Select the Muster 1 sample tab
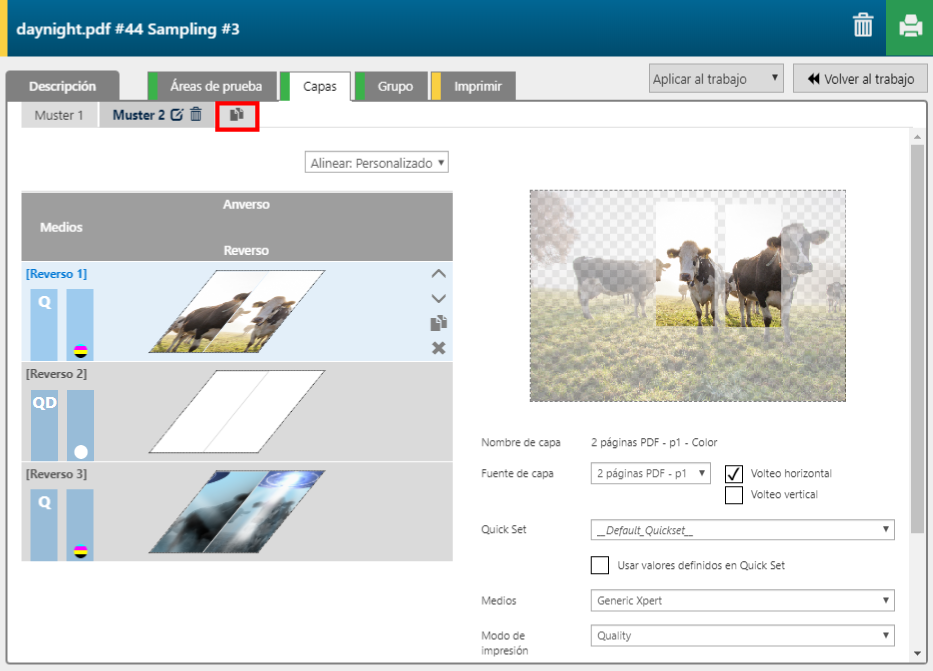Image resolution: width=933 pixels, height=671 pixels. [x=59, y=115]
